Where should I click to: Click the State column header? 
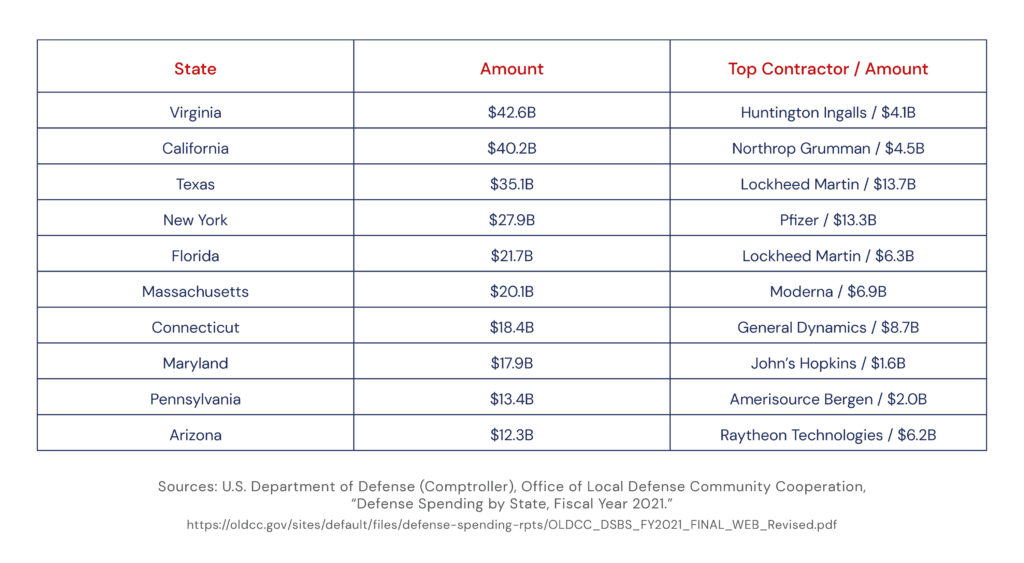pyautogui.click(x=195, y=69)
